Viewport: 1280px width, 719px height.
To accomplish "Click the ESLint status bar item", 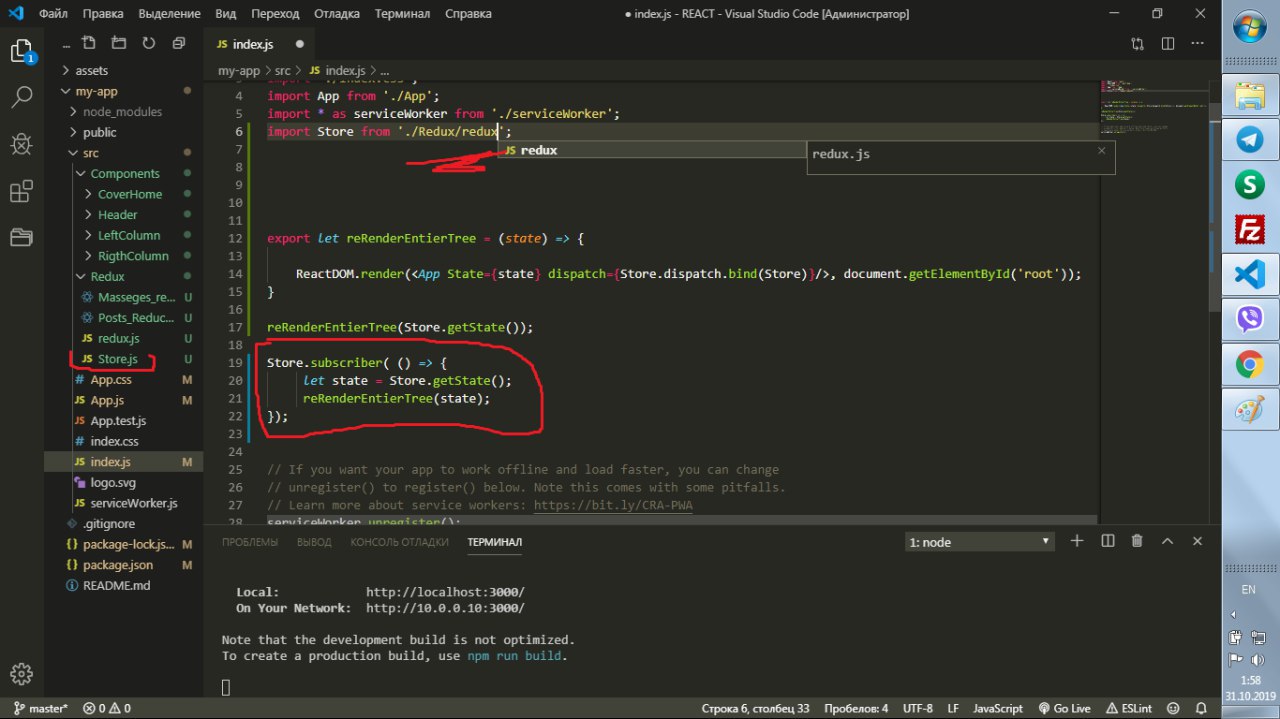I will click(1129, 708).
